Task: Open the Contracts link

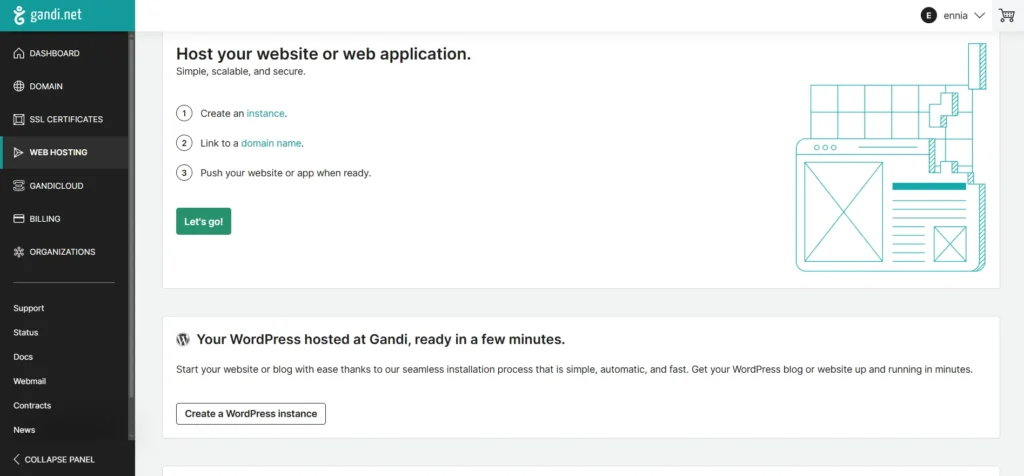Action: [x=32, y=405]
